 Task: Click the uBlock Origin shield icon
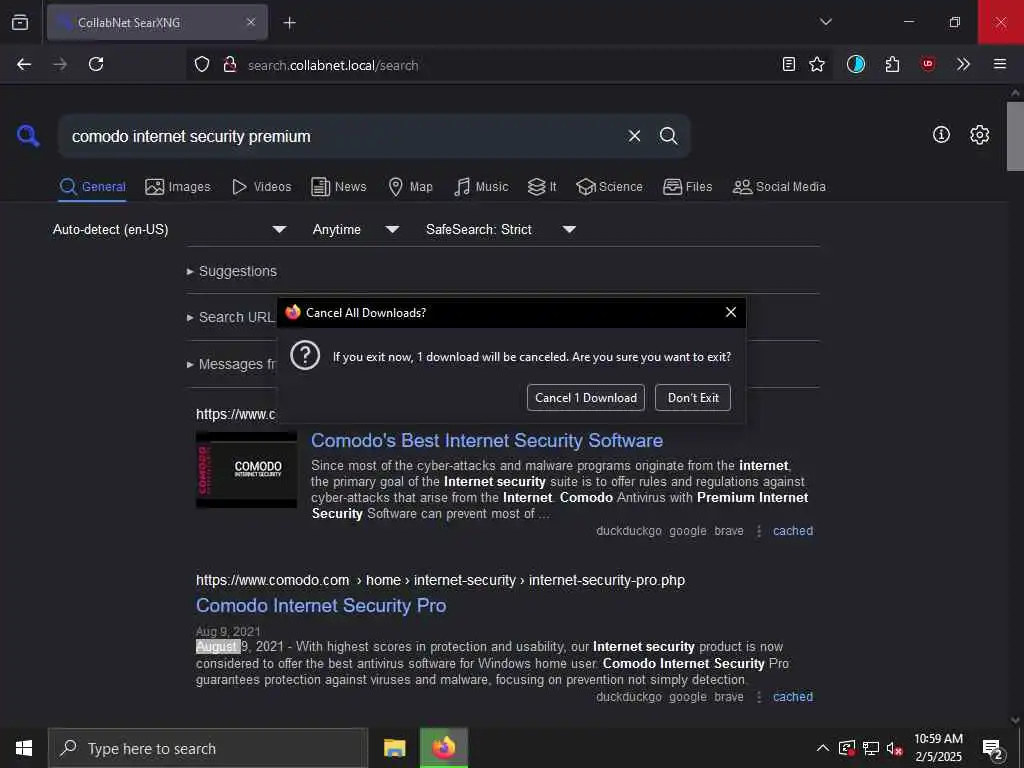click(x=927, y=64)
